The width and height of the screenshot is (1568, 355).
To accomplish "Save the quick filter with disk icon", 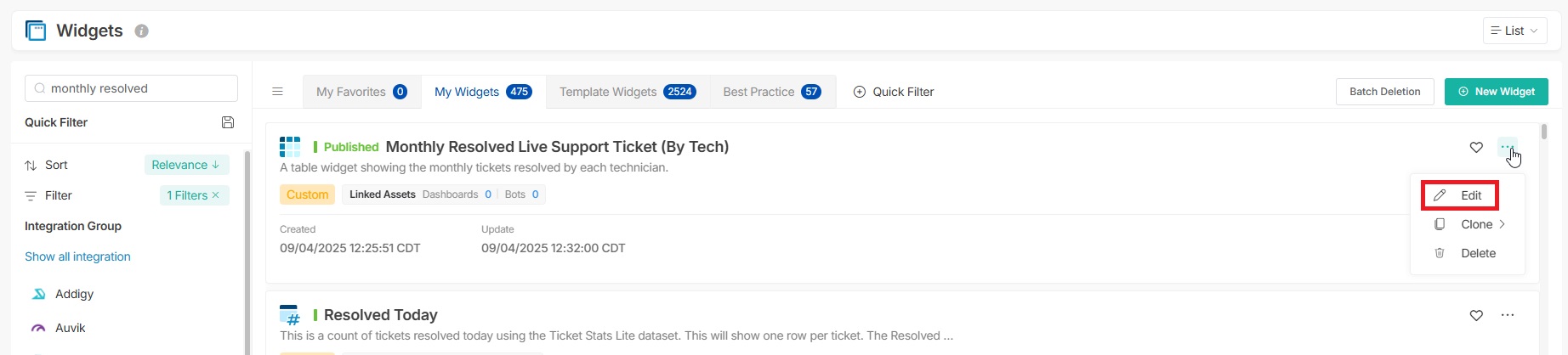I will (x=228, y=122).
